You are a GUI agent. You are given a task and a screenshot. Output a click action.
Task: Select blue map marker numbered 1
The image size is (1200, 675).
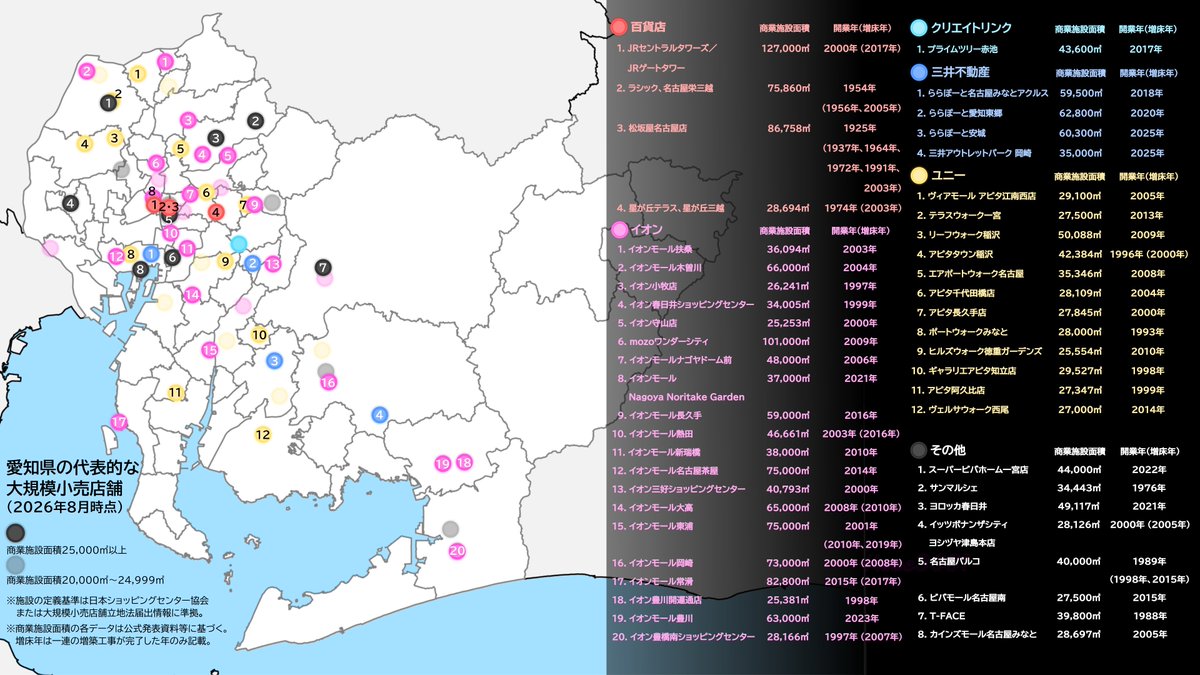(151, 254)
